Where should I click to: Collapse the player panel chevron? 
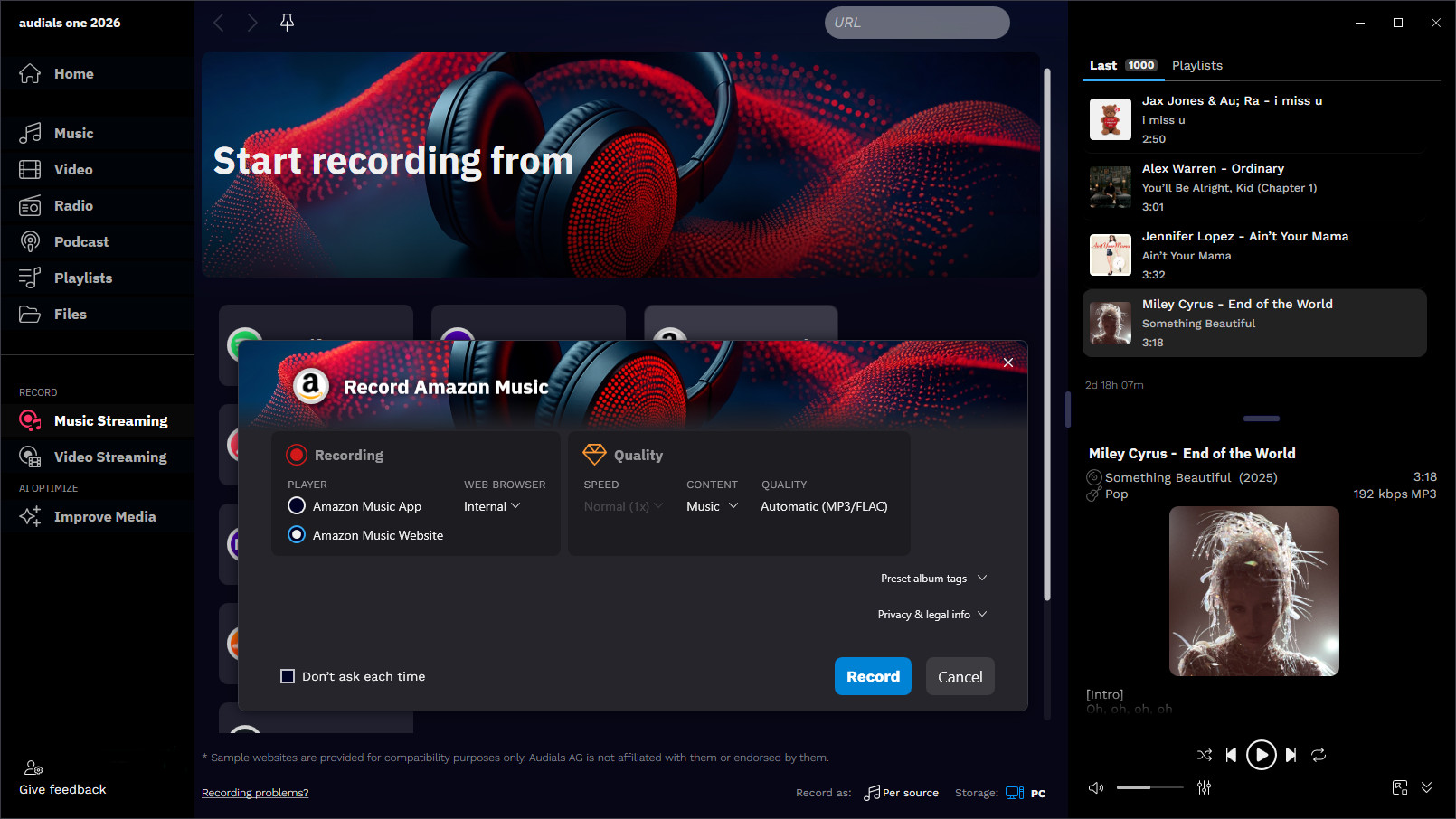1426,787
